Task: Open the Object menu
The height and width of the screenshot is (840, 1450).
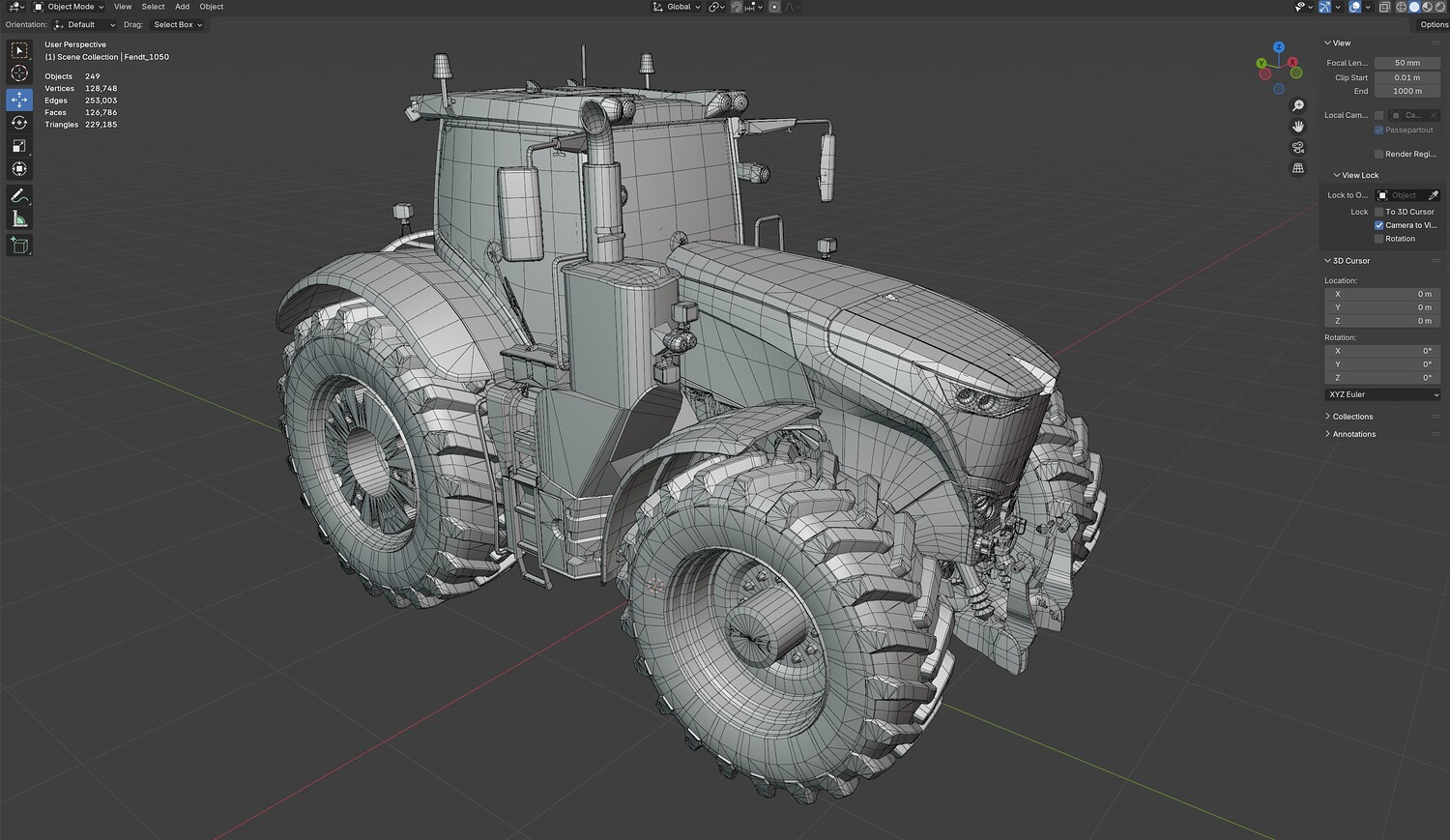Action: tap(212, 7)
